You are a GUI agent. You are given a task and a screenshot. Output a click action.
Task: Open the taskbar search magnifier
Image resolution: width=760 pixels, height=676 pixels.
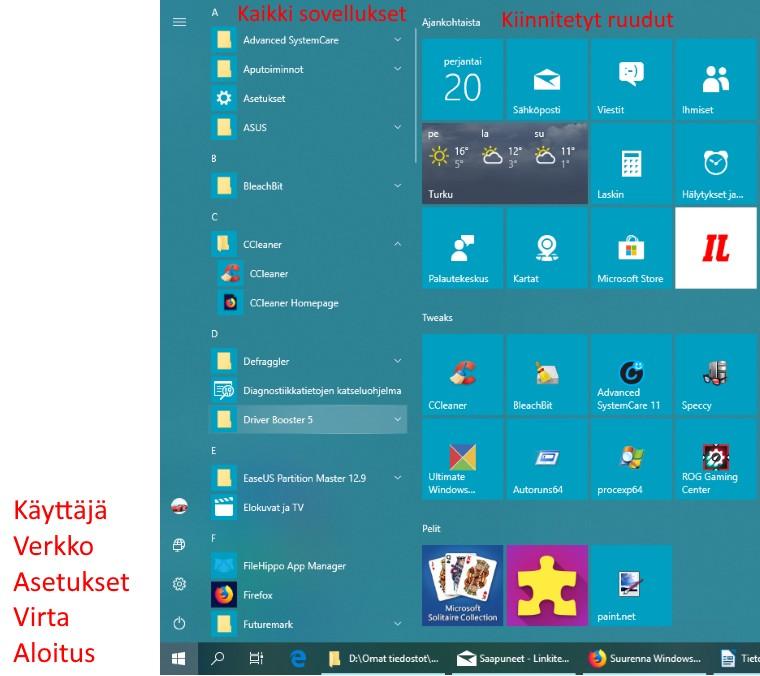(x=218, y=659)
